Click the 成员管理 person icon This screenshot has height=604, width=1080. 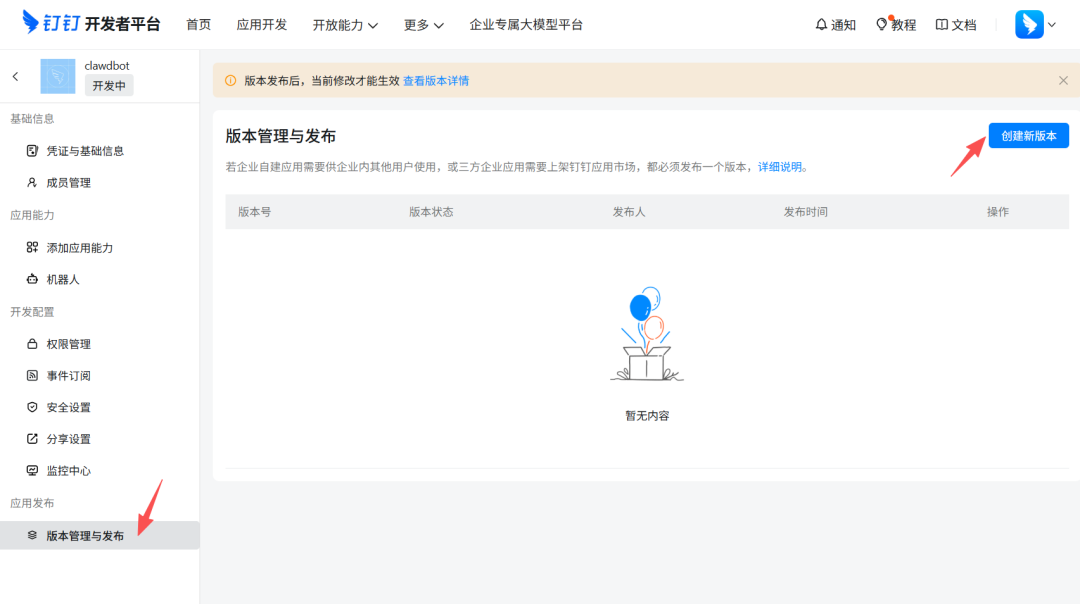32,183
